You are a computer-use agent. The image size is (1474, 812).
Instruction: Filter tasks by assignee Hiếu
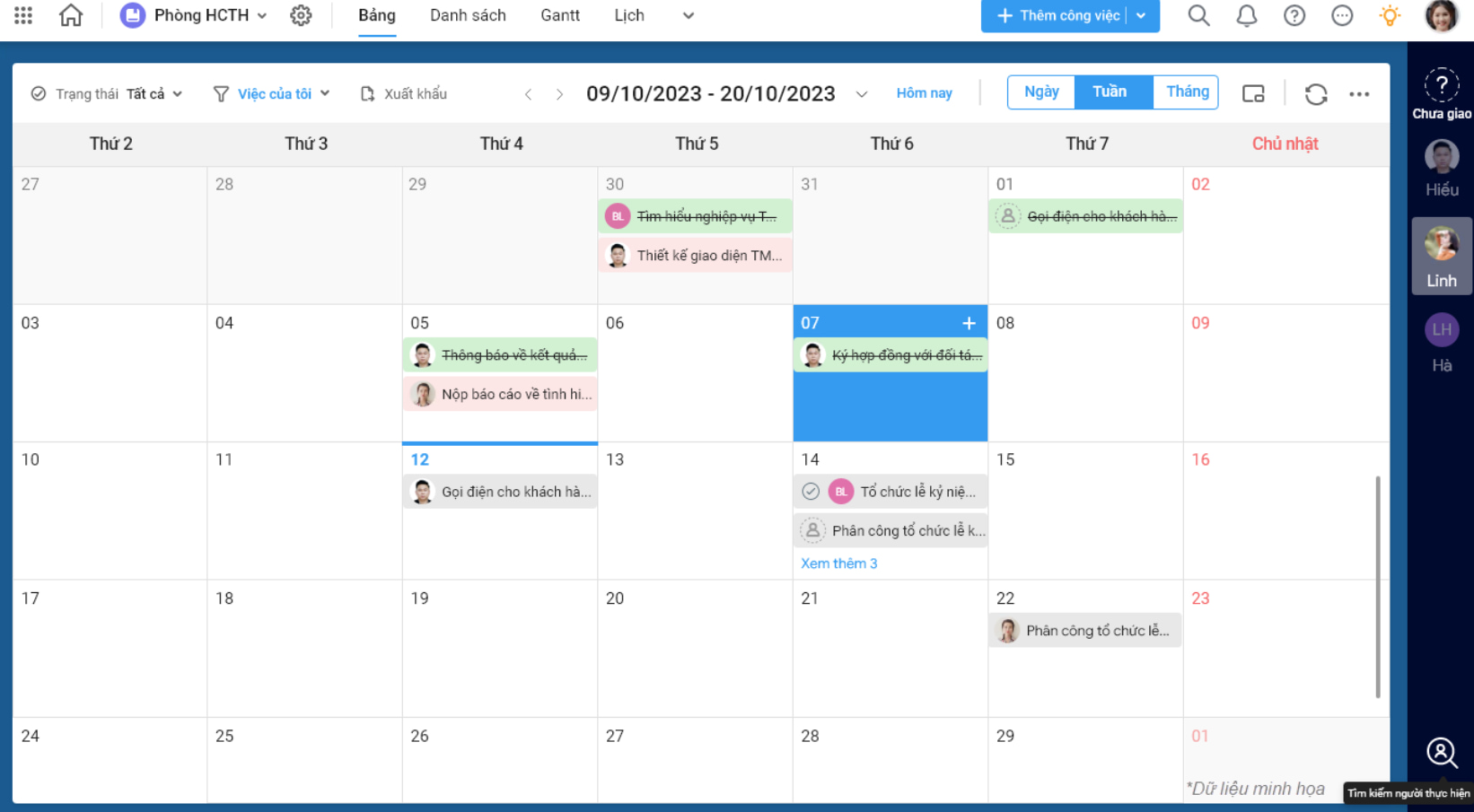click(1442, 169)
